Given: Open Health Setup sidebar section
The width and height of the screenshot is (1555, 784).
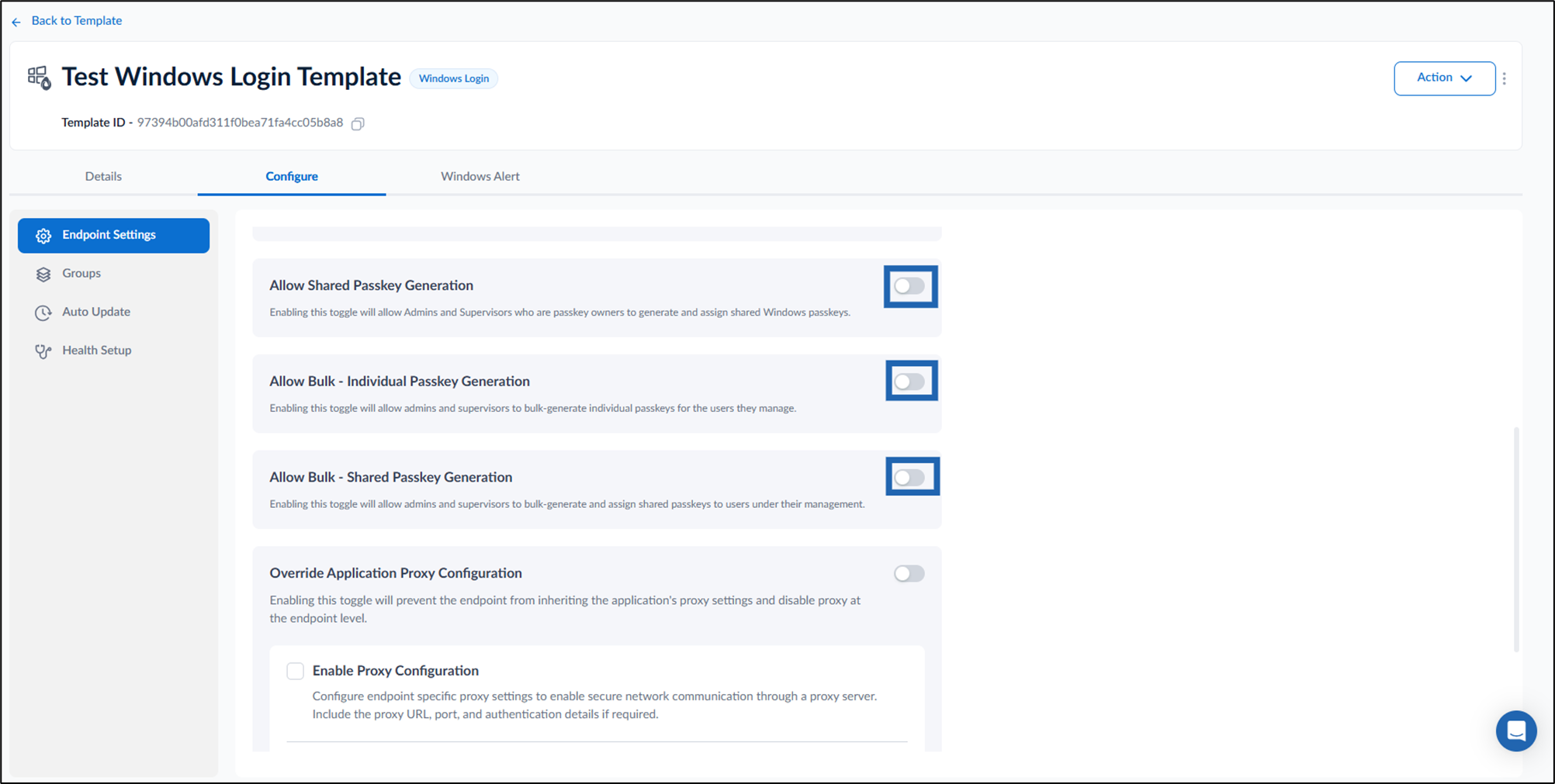Looking at the screenshot, I should (x=113, y=351).
